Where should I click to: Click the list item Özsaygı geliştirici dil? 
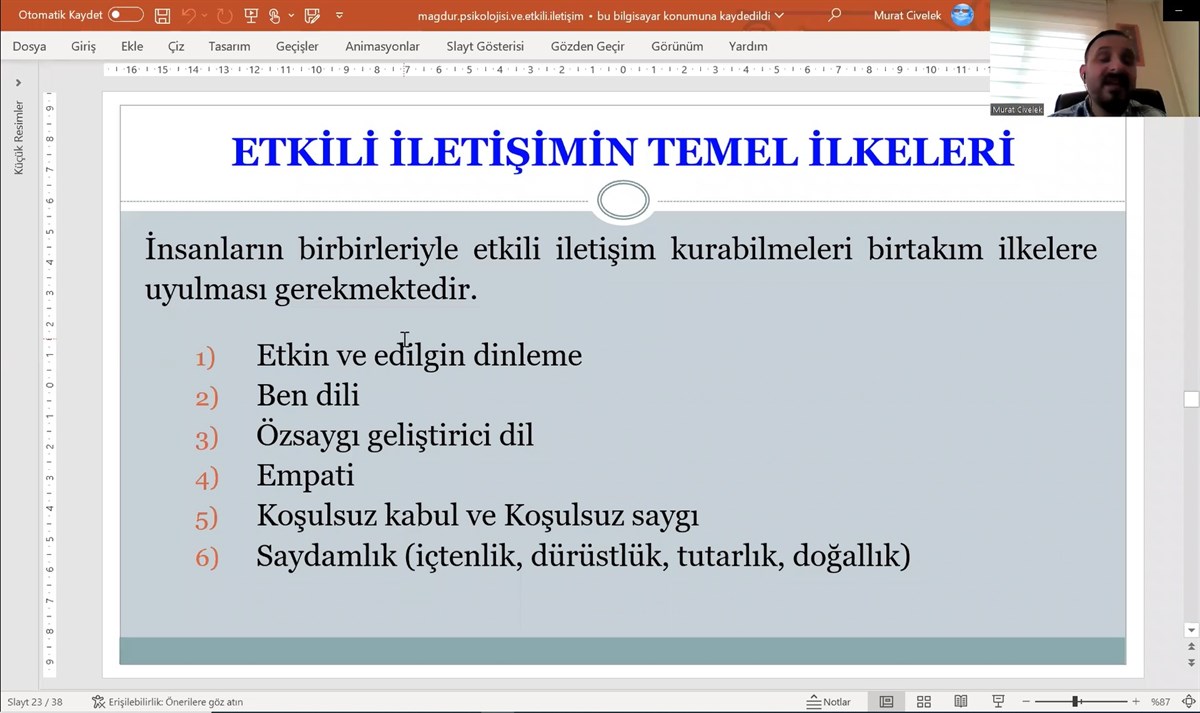395,436
